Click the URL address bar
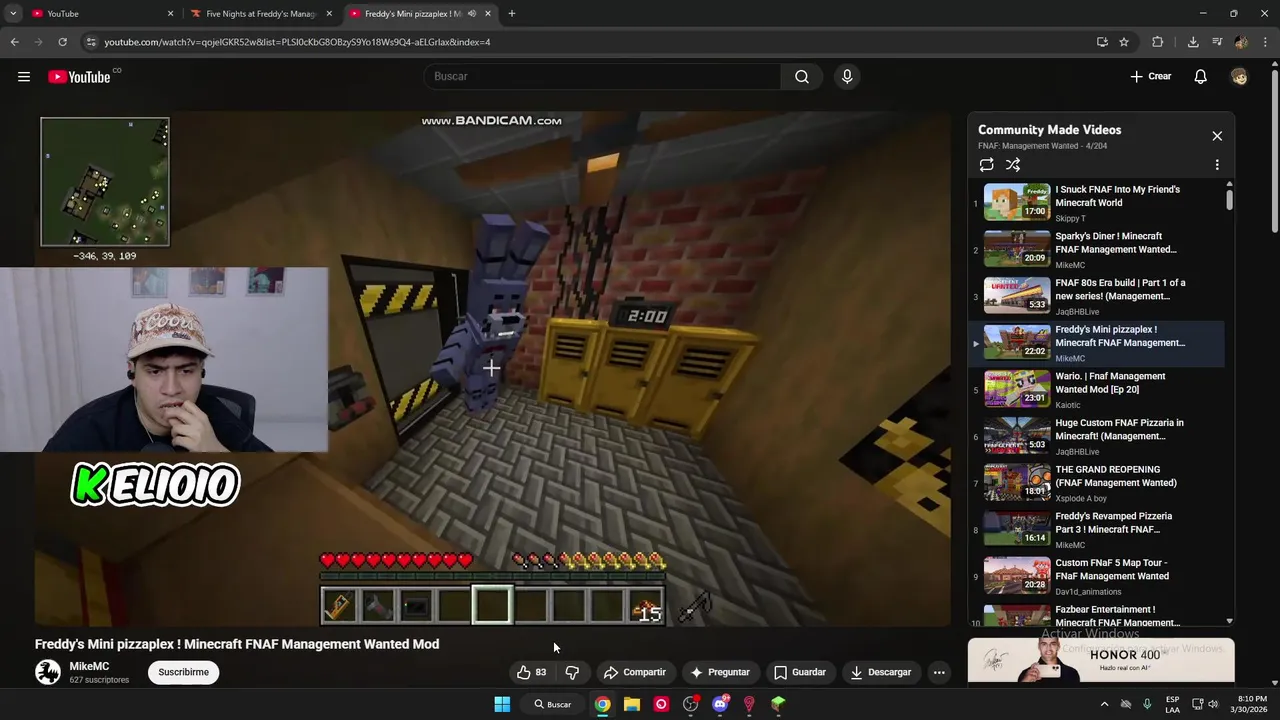This screenshot has height=720, width=1280. click(590, 42)
